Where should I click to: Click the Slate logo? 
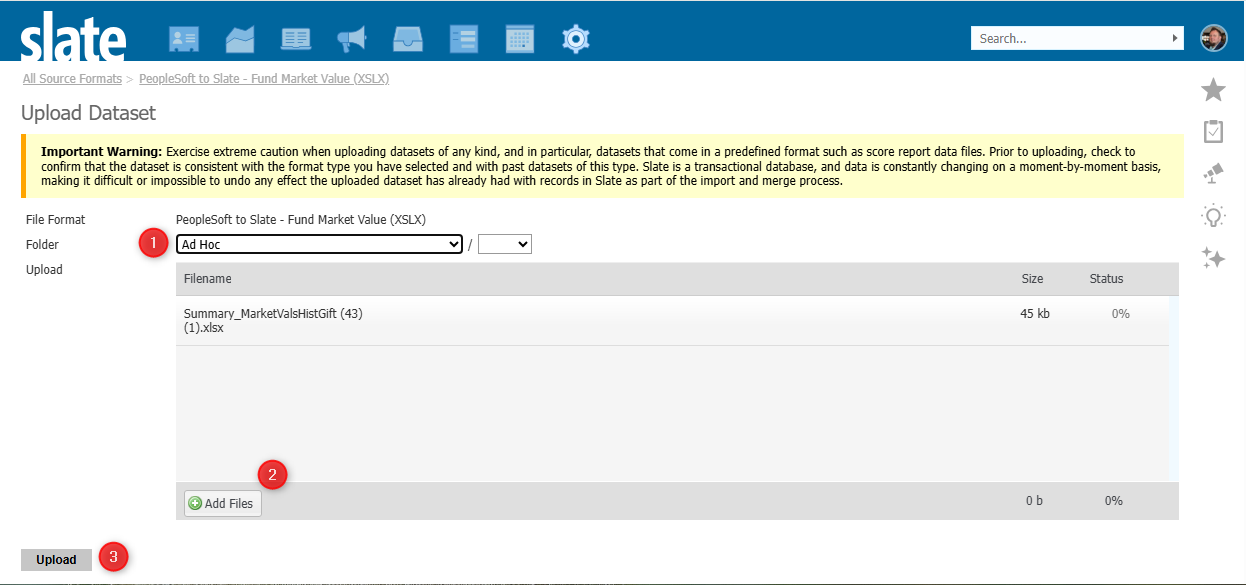(x=74, y=37)
